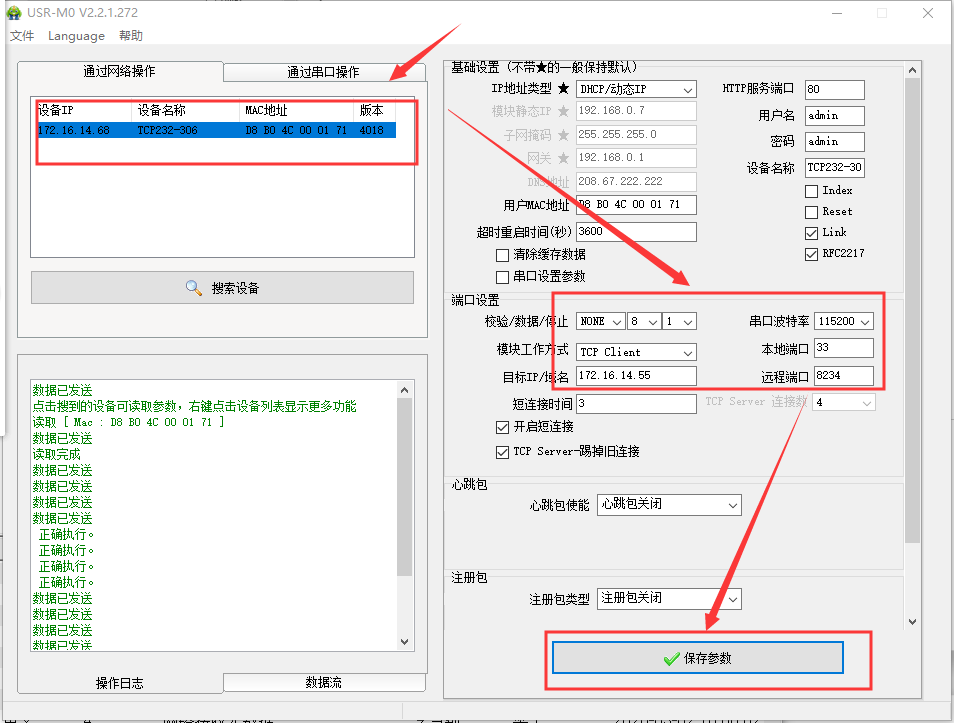Viewport: 954px width, 723px height.
Task: Uncheck the 开启短连接 option
Action: [503, 427]
